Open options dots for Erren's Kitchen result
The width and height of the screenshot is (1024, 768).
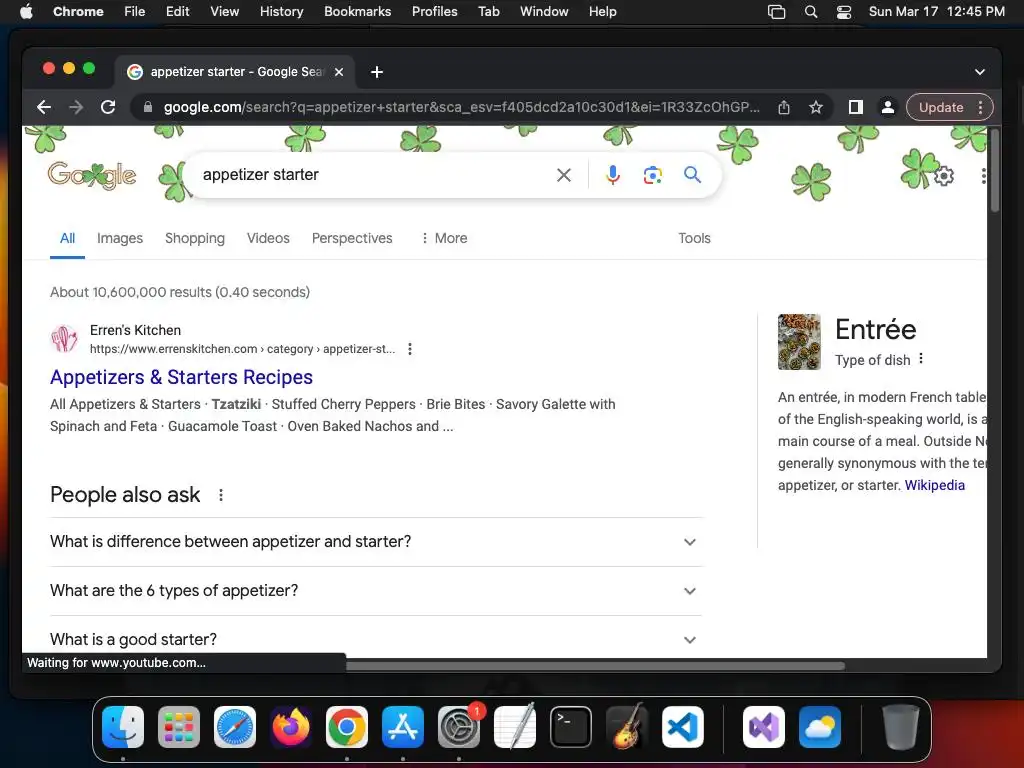point(409,349)
